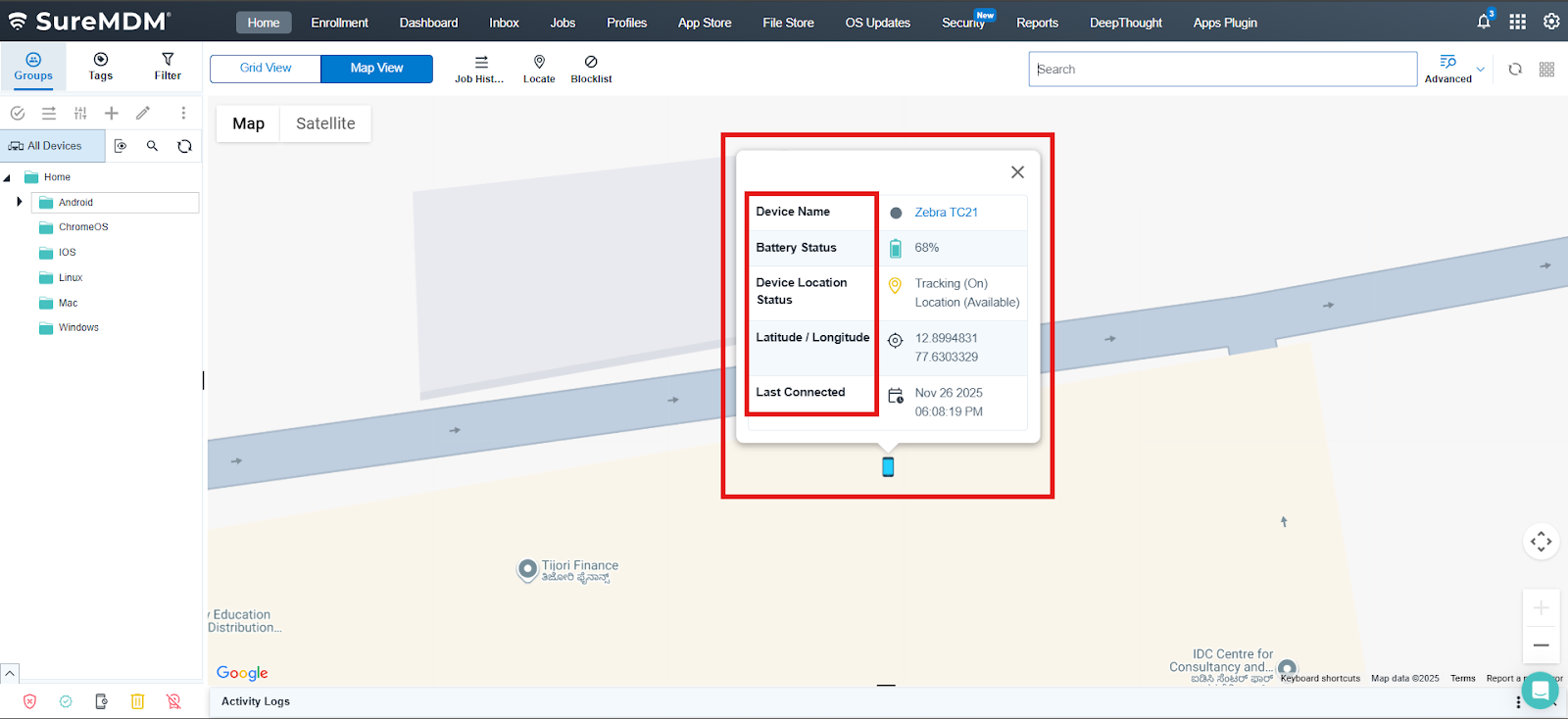1568x719 pixels.
Task: Expand the Android group folder
Action: coord(20,202)
